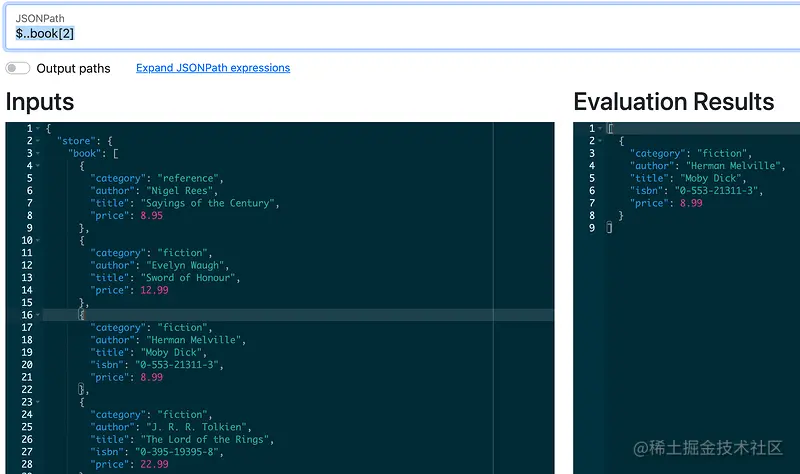The image size is (800, 474).
Task: Click "Evelyn Waugh" author value
Action: (185, 265)
